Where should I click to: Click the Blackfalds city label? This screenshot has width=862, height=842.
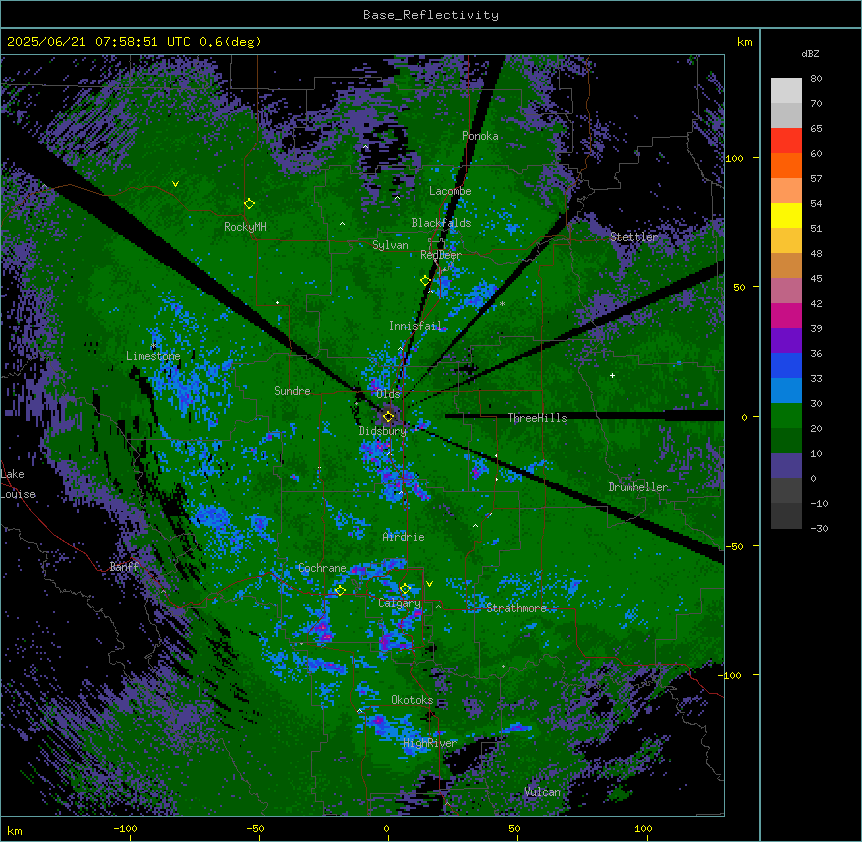coord(441,223)
